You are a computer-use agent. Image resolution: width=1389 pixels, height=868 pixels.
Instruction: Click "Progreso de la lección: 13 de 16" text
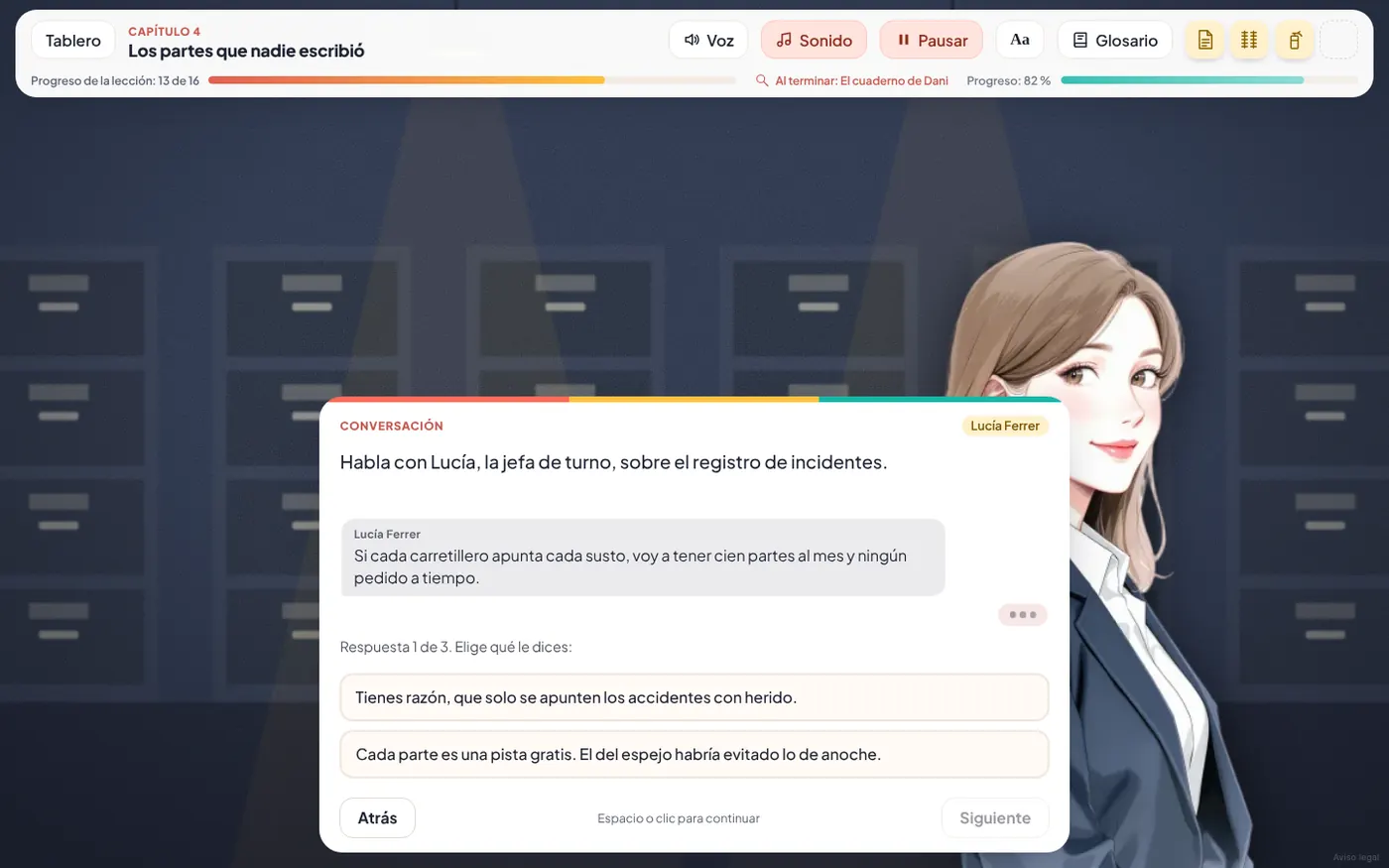[115, 80]
